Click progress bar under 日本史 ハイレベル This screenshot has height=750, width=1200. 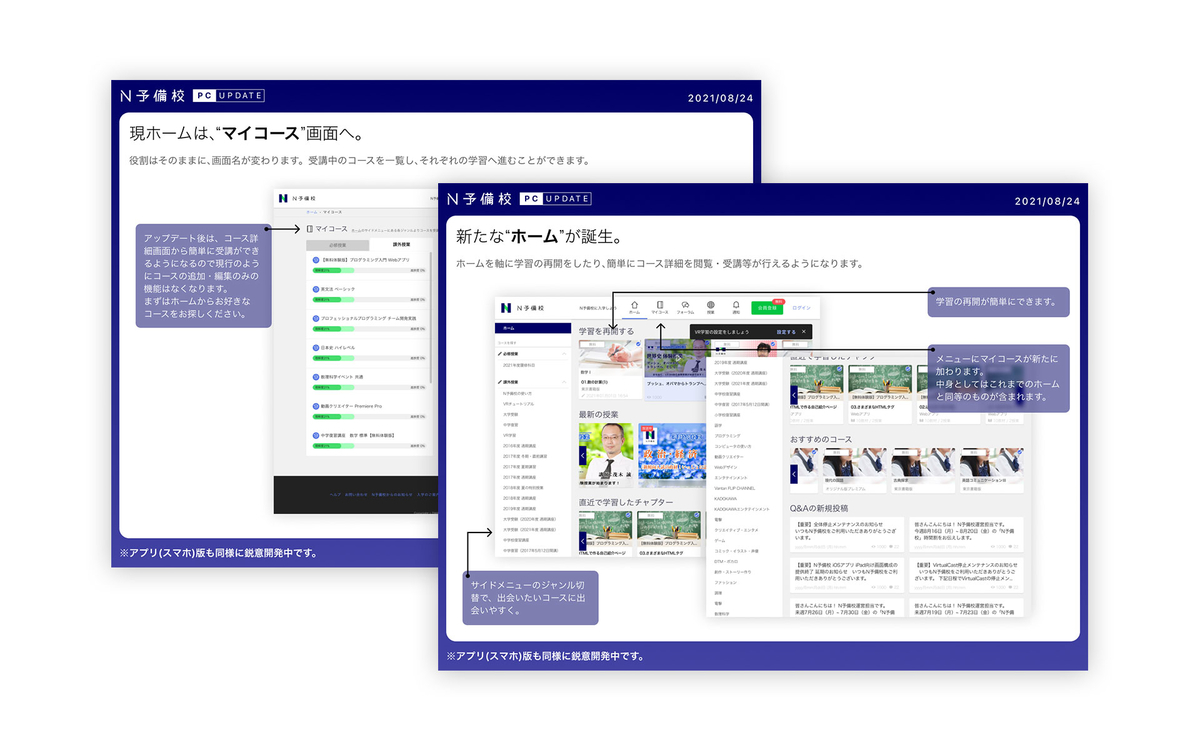pos(369,358)
